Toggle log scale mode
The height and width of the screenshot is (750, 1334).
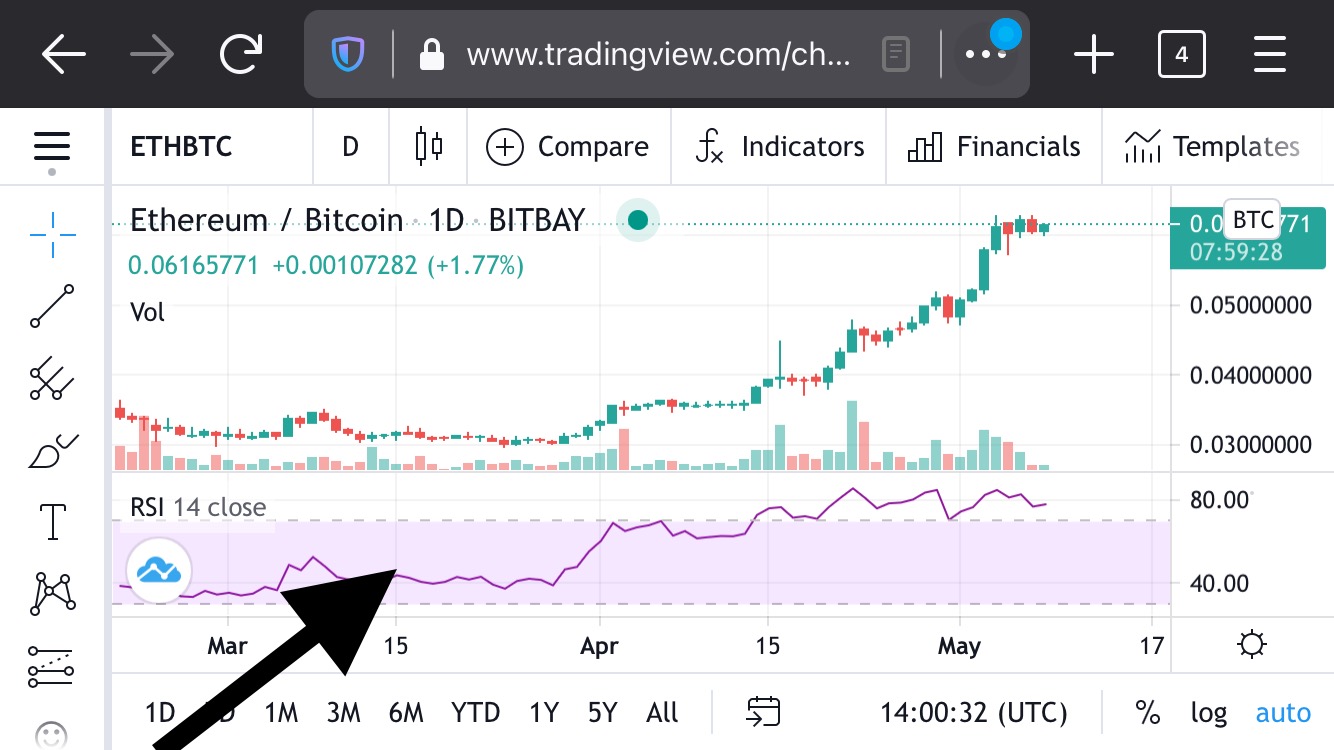point(1208,713)
